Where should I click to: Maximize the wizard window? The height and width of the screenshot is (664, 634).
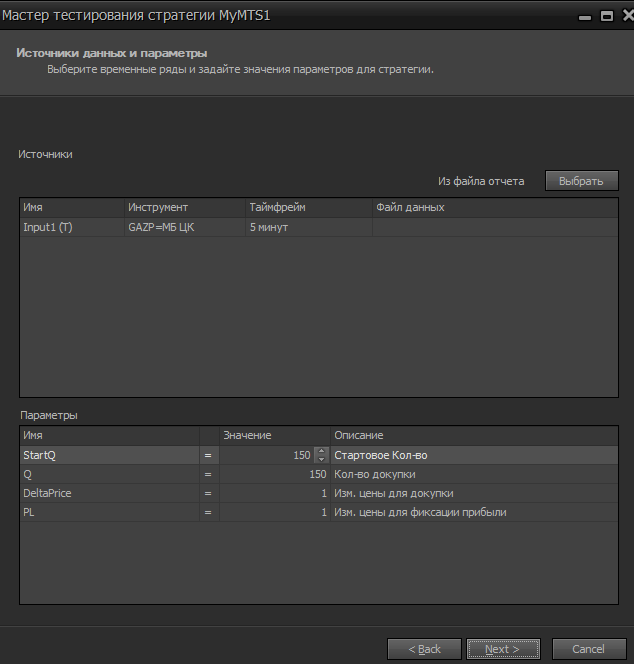tap(607, 16)
